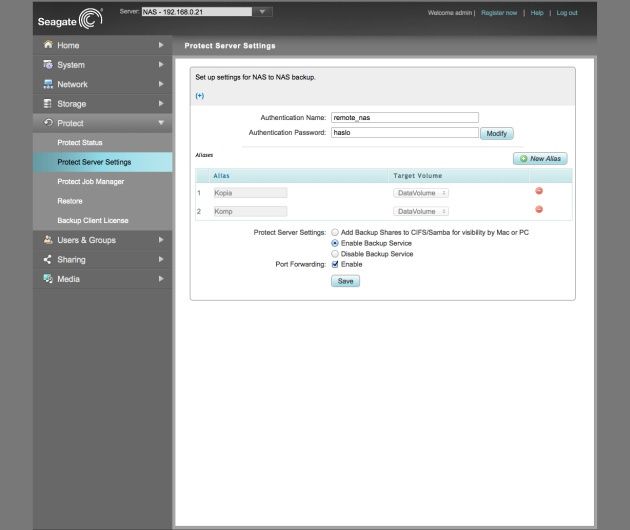
Task: Click the Save button
Action: pos(346,281)
